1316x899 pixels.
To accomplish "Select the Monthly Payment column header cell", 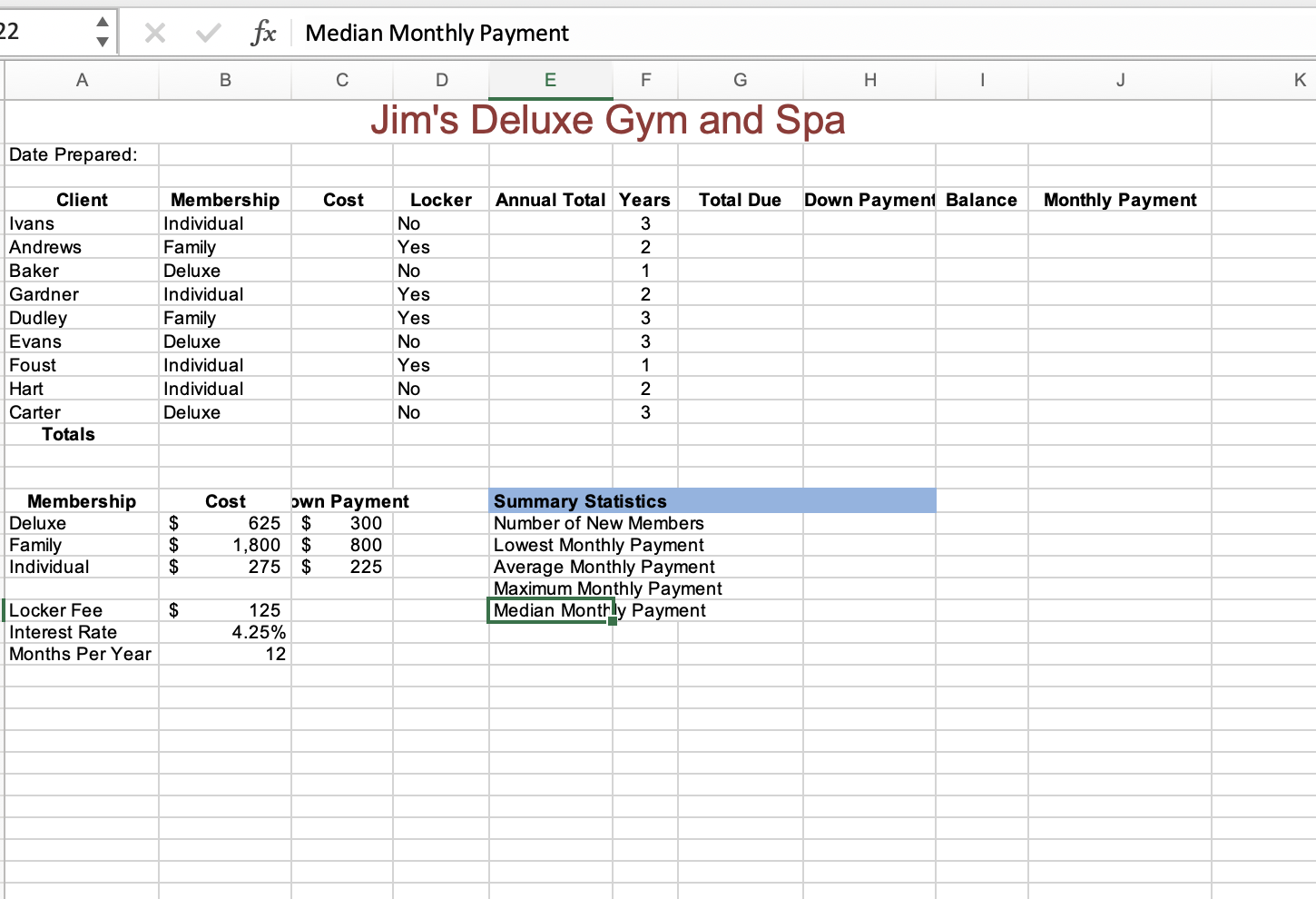I will pyautogui.click(x=1119, y=199).
